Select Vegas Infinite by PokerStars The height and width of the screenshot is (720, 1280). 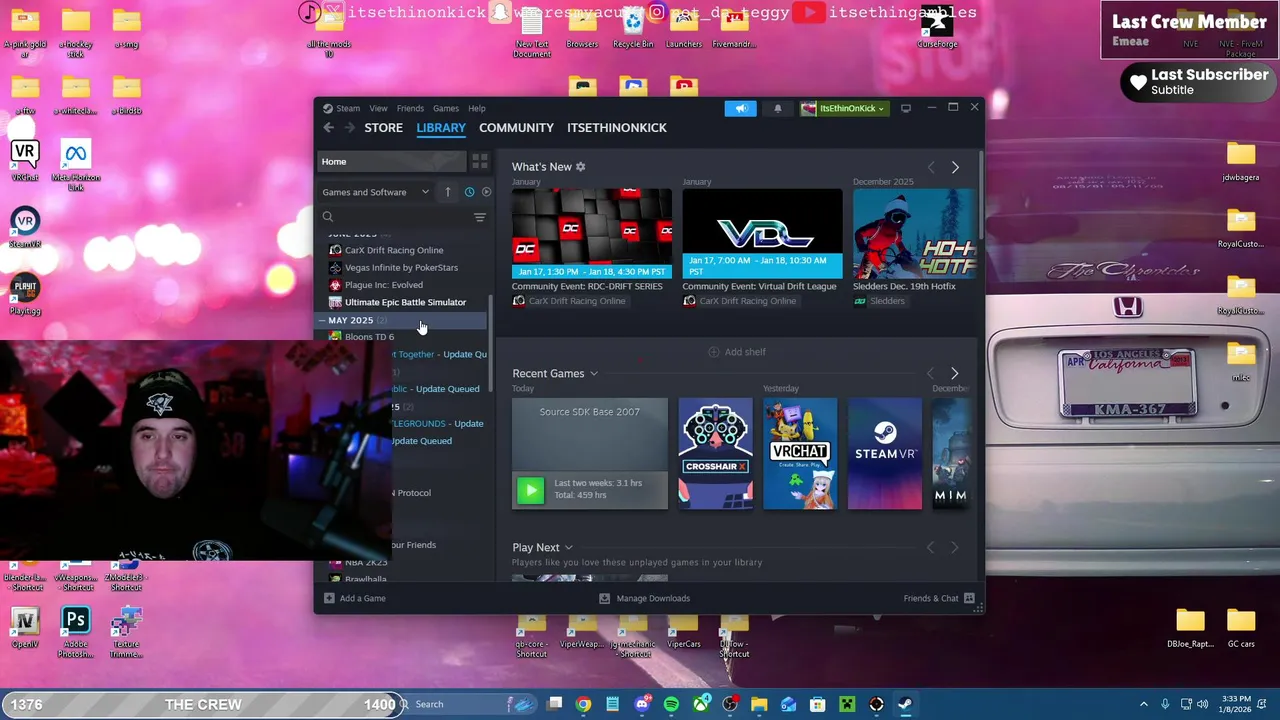coord(401,267)
